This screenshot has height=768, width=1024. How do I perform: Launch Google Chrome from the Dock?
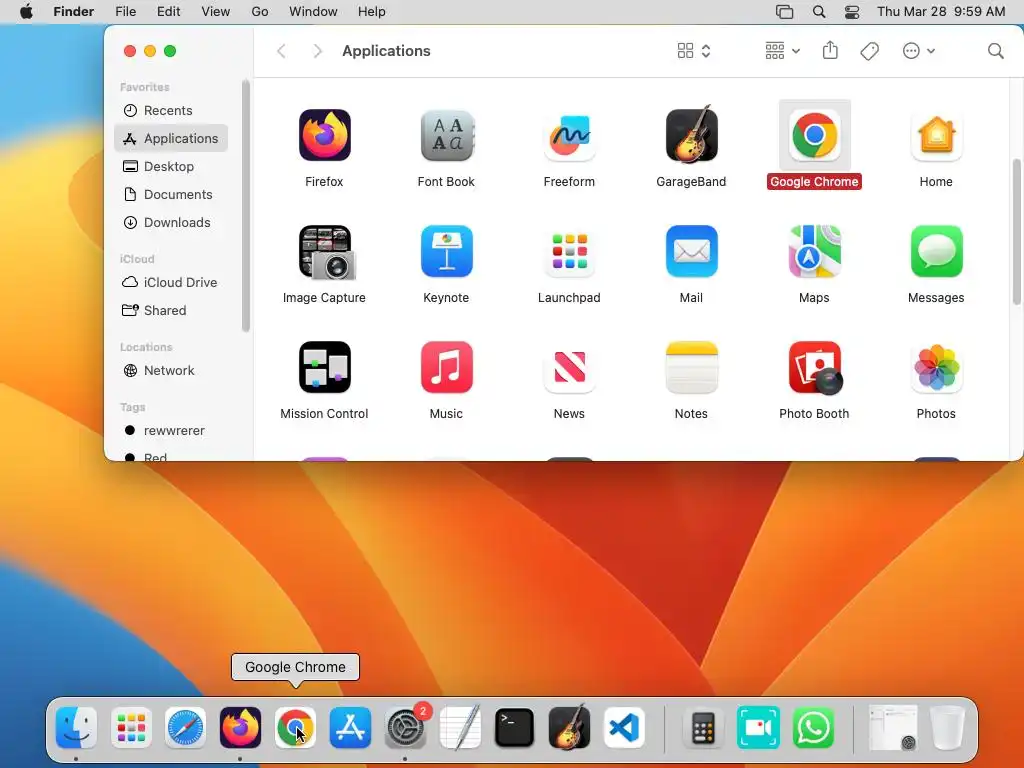(295, 728)
